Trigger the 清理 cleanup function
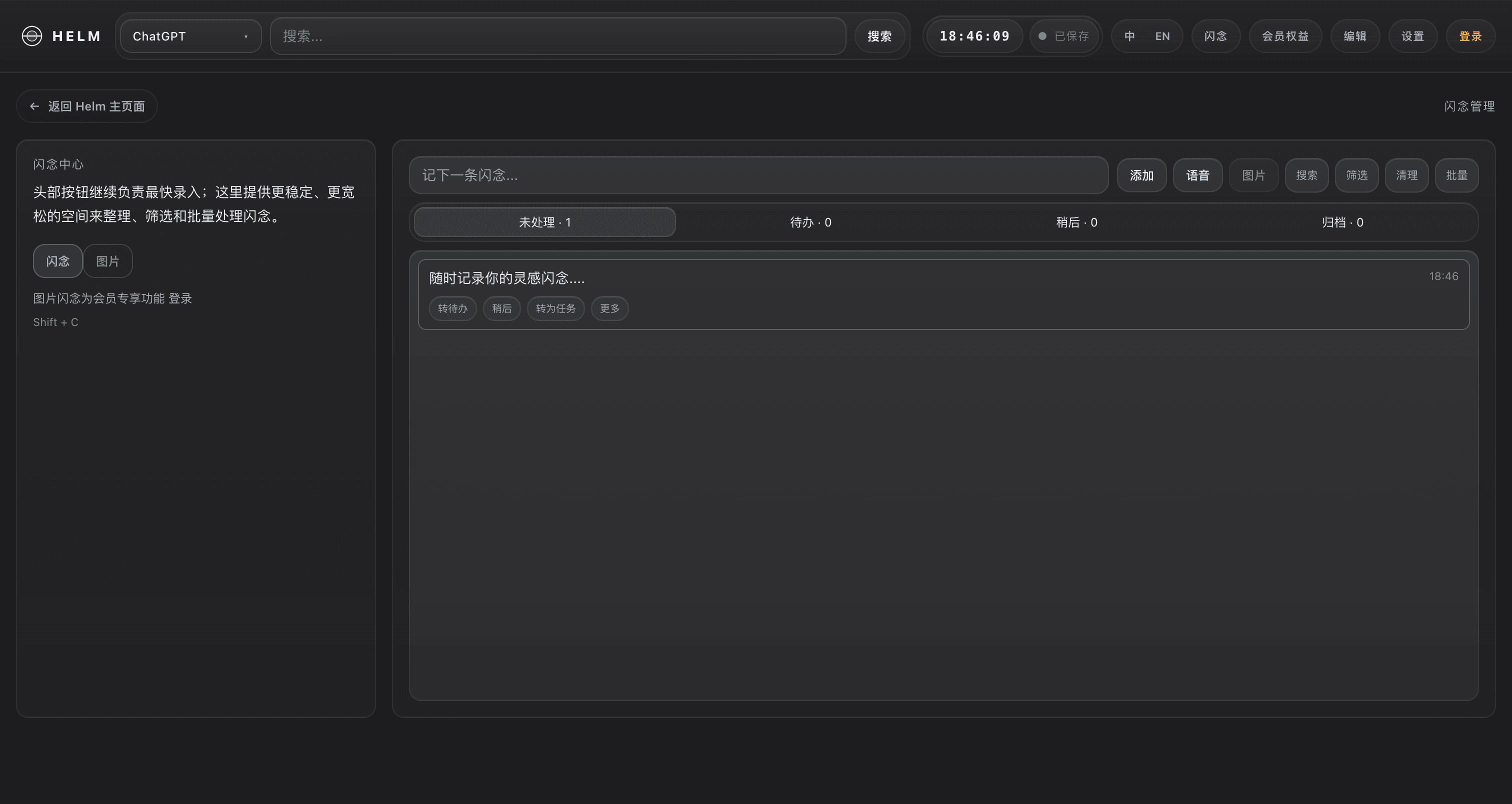Image resolution: width=1512 pixels, height=804 pixels. pyautogui.click(x=1406, y=175)
